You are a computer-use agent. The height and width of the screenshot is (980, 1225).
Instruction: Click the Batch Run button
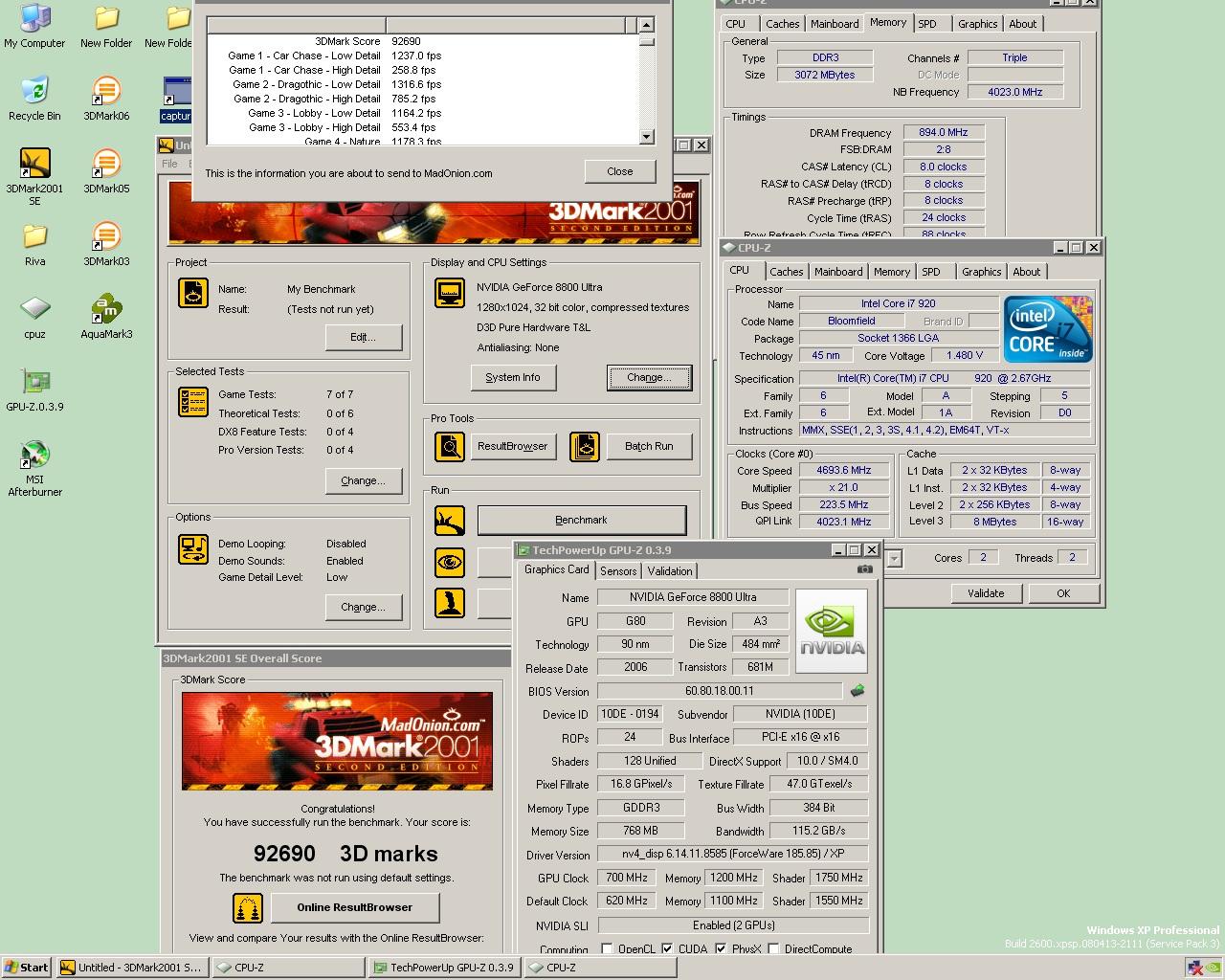[x=649, y=446]
